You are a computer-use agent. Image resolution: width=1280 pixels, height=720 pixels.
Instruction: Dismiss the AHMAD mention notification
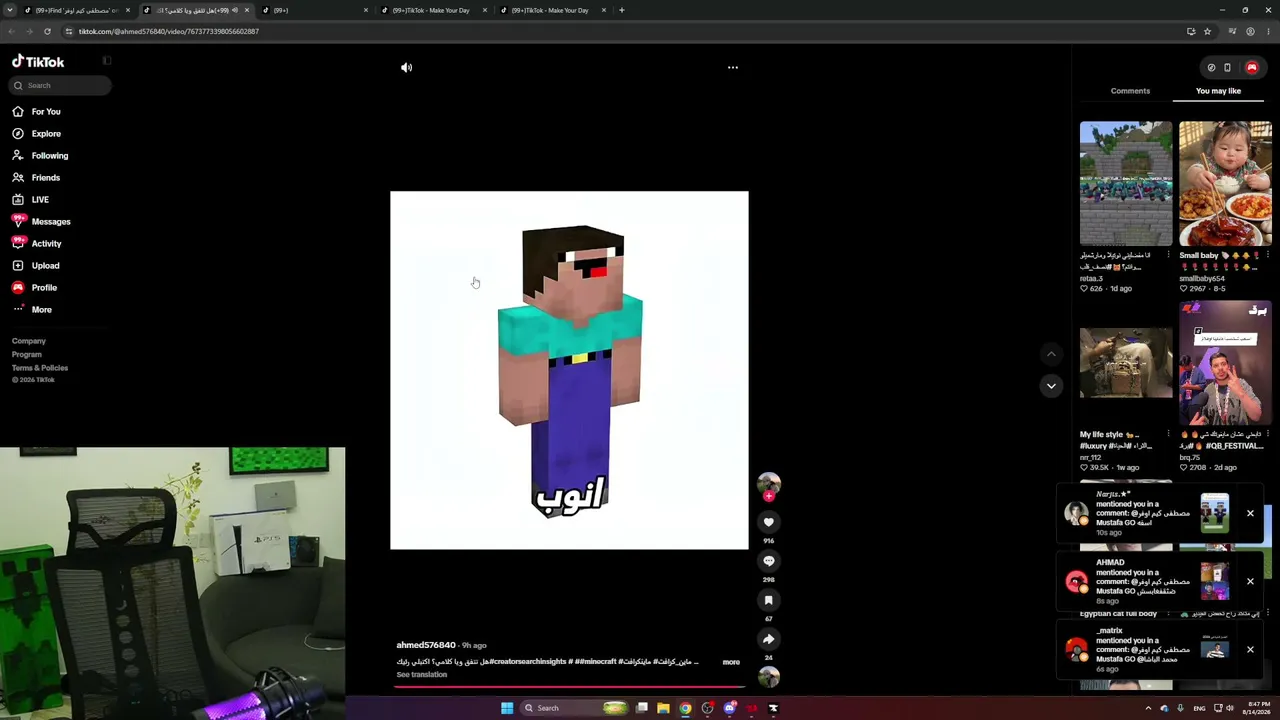coord(1250,581)
